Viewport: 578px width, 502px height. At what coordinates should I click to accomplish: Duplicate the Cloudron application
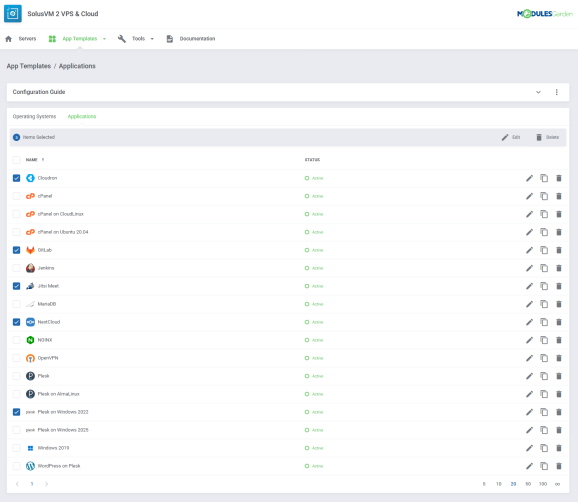point(544,178)
